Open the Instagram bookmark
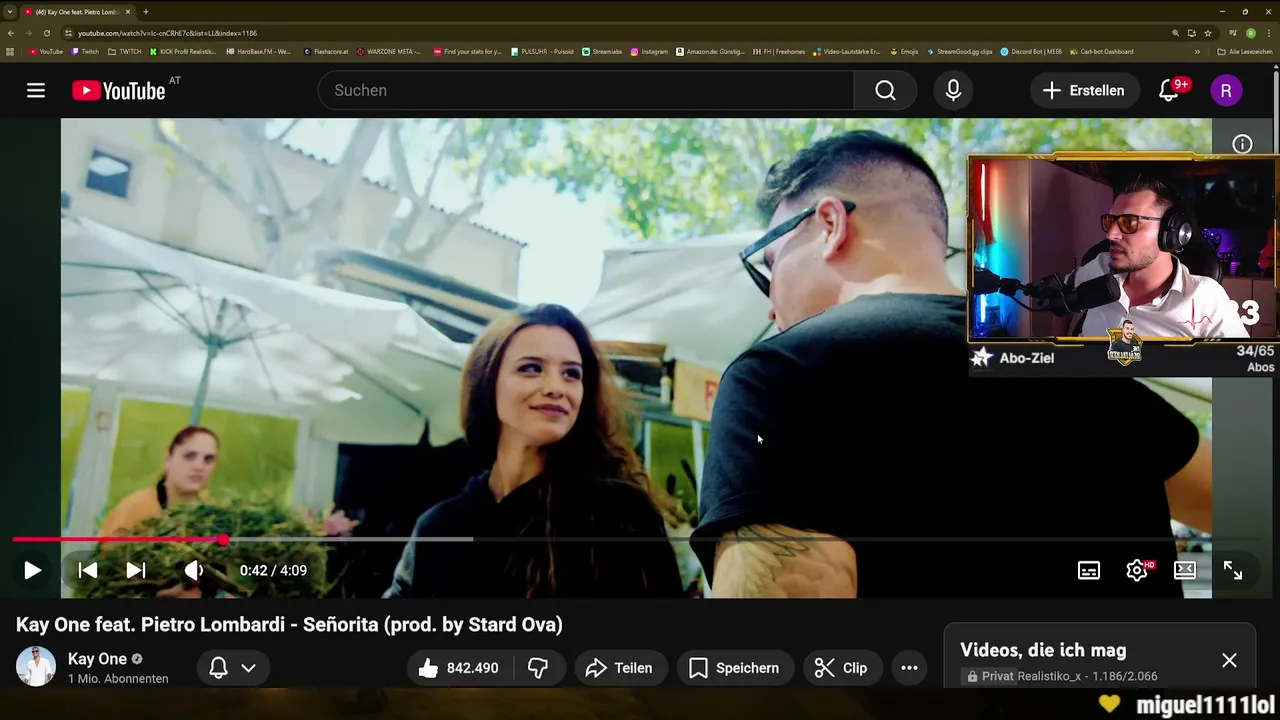 coord(649,52)
